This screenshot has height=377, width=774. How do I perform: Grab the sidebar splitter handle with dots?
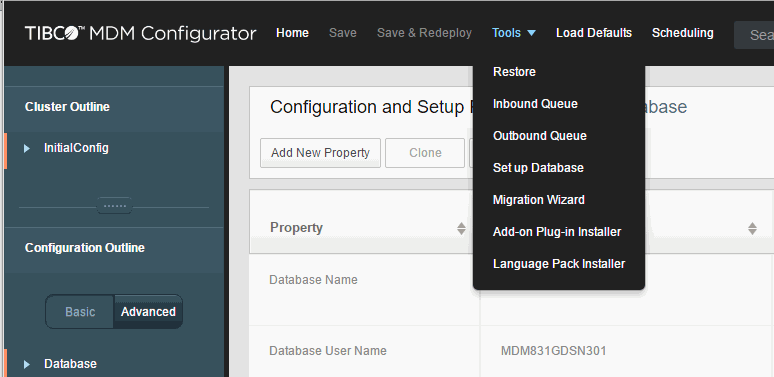pyautogui.click(x=114, y=205)
